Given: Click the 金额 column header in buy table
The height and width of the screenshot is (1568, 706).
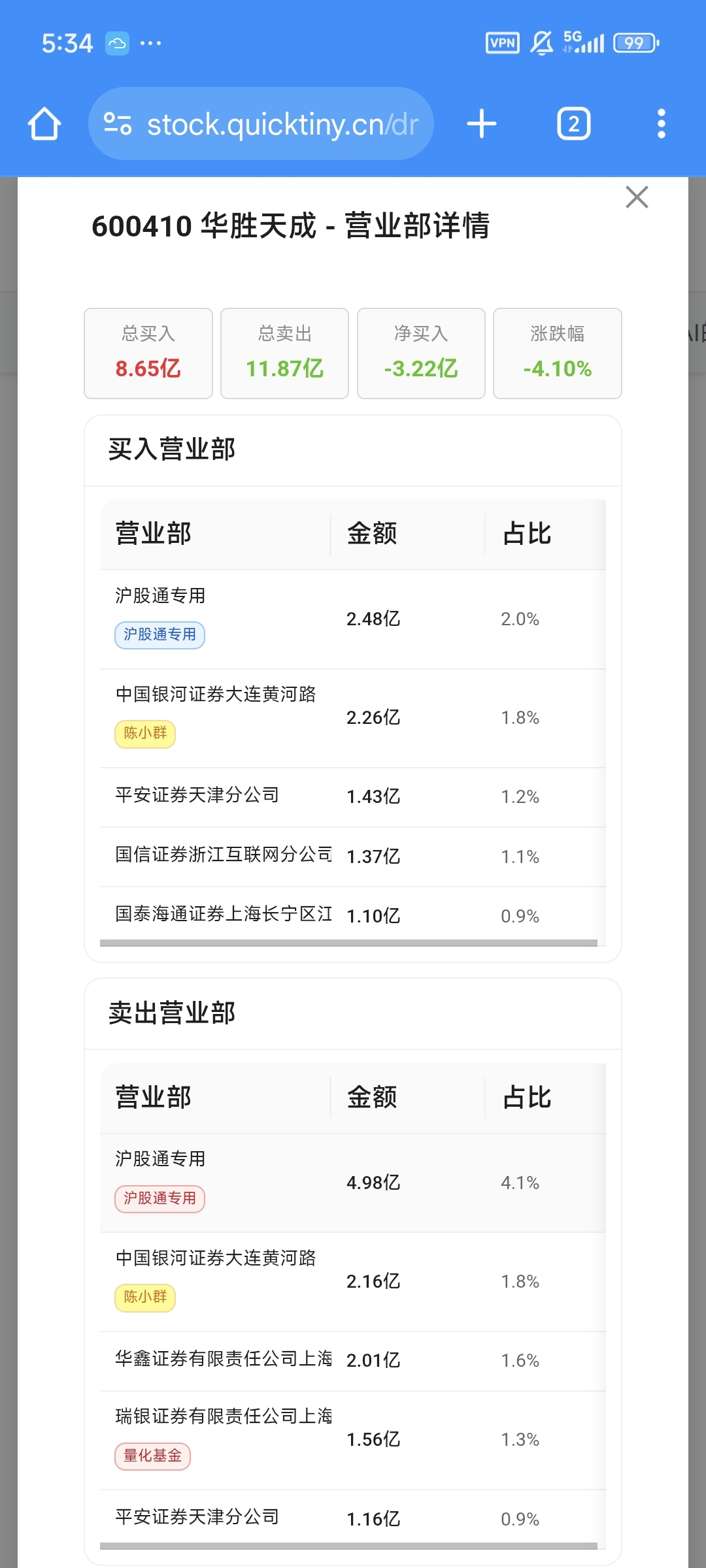Looking at the screenshot, I should coord(372,534).
